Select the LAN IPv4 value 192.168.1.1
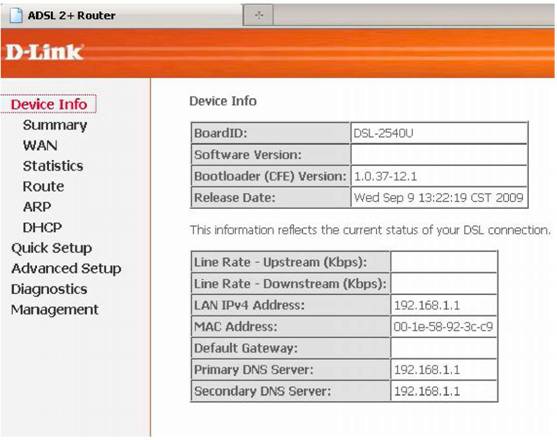557x440 pixels. pos(427,305)
